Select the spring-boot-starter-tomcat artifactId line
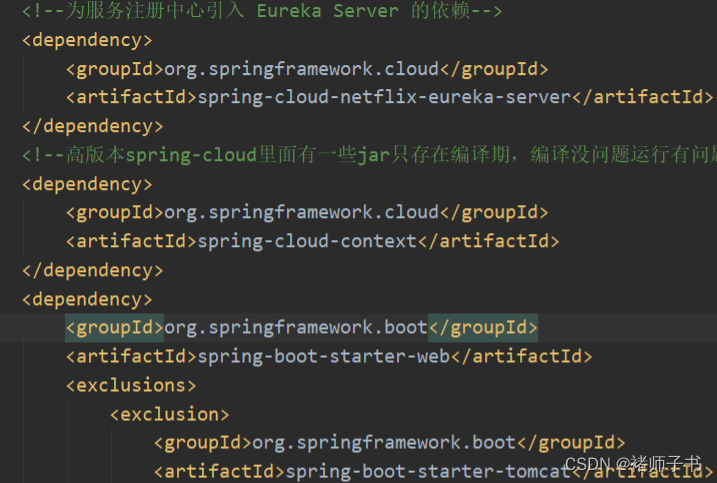 click(433, 472)
